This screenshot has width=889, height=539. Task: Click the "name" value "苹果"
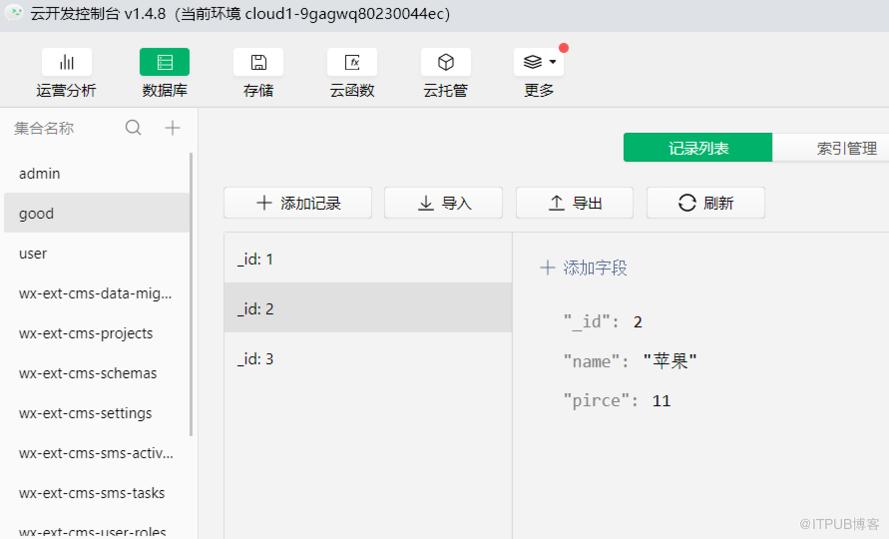tap(670, 361)
